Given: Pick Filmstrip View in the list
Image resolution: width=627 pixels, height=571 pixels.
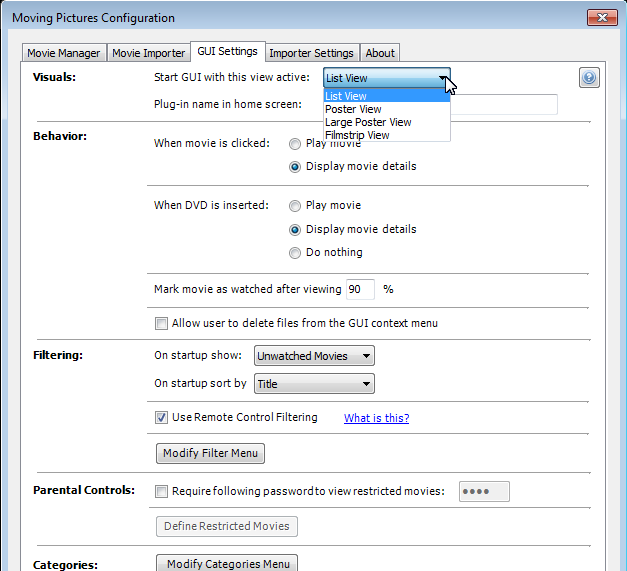Looking at the screenshot, I should coord(357,135).
